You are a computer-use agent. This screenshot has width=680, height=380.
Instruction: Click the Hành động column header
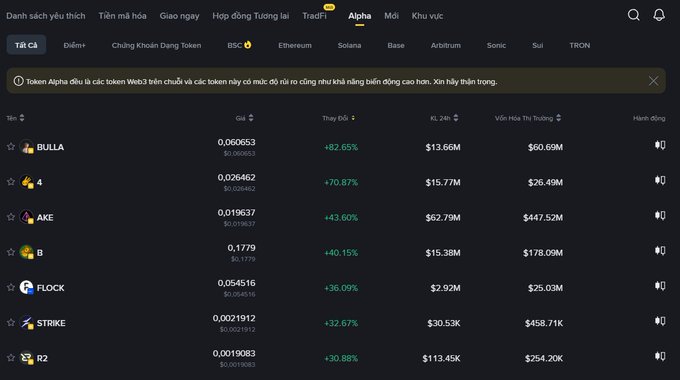point(649,118)
